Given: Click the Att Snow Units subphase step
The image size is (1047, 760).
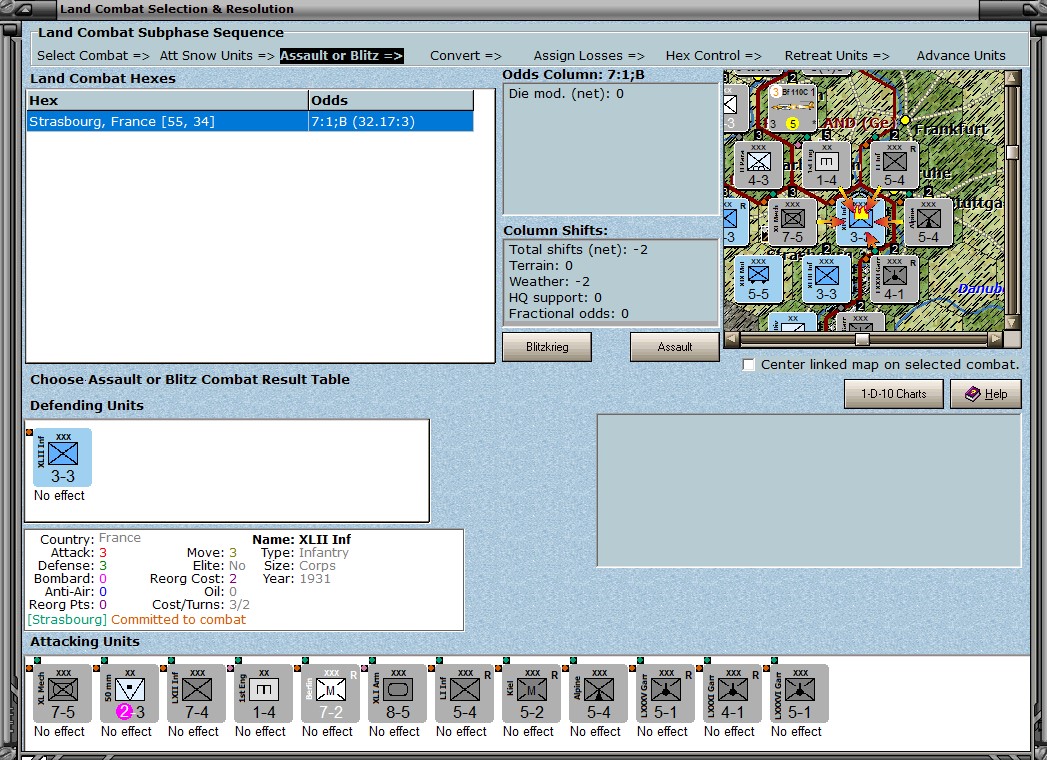Looking at the screenshot, I should (217, 55).
